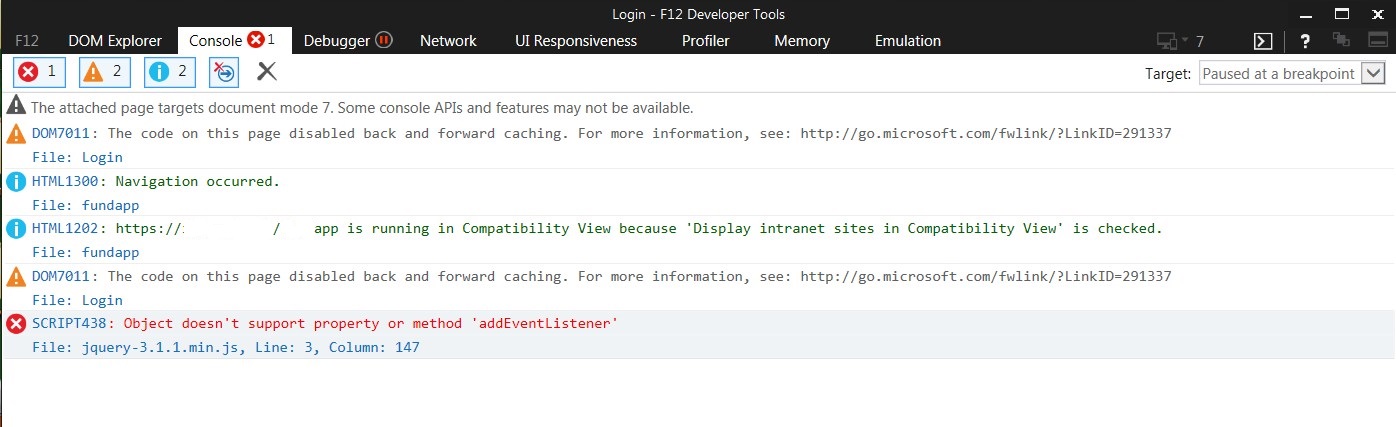Viewport: 1396px width, 427px height.
Task: Switch to the Profiler tab
Action: pyautogui.click(x=706, y=41)
